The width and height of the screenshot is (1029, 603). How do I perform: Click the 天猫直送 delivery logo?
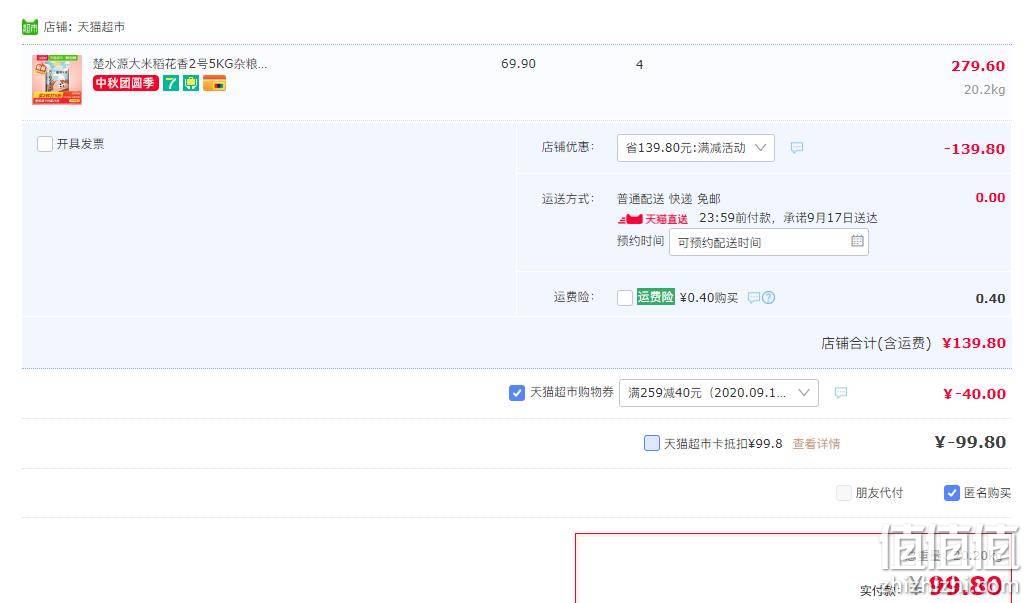pyautogui.click(x=652, y=218)
